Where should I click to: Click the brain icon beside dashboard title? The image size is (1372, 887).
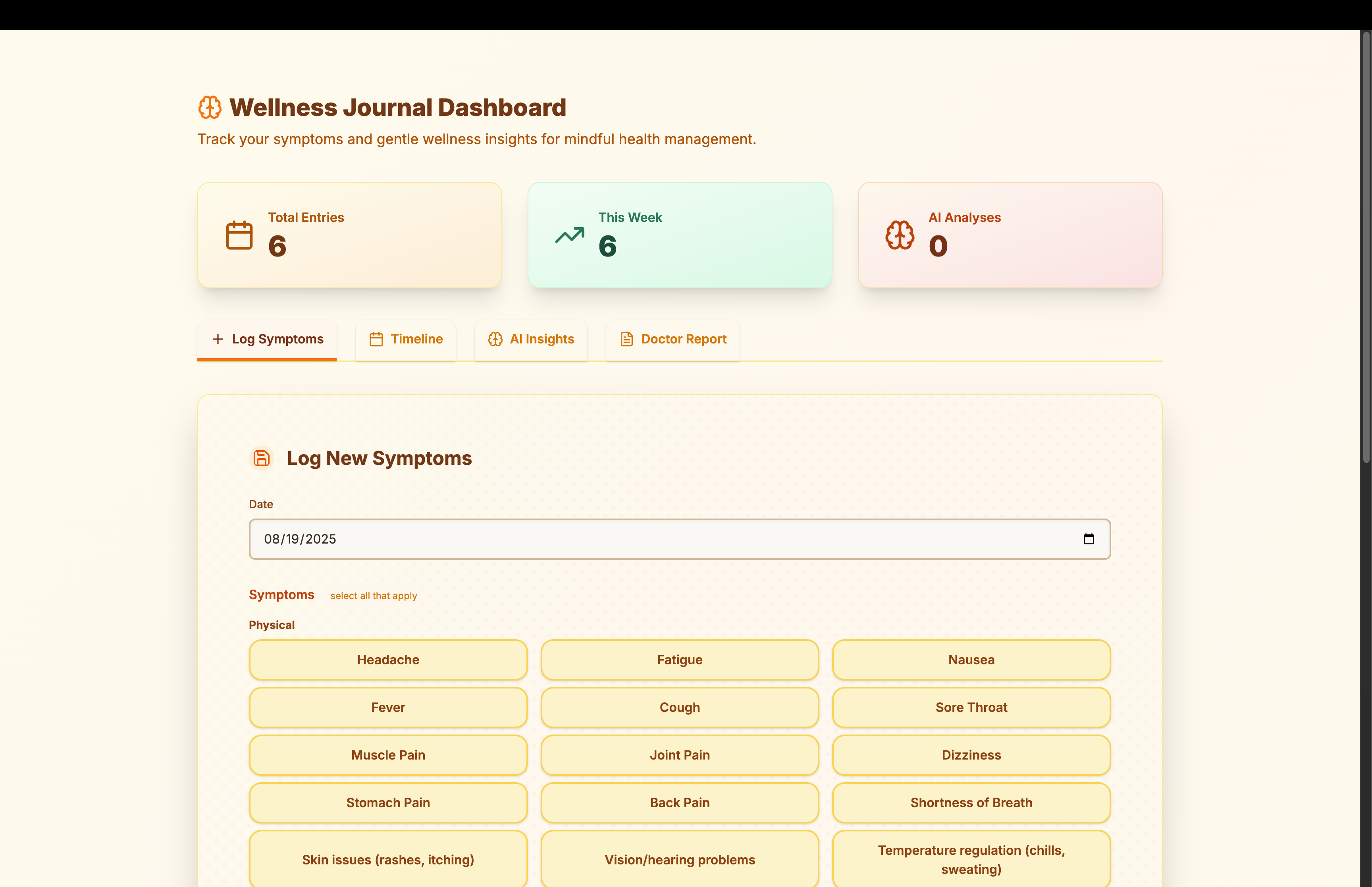(x=210, y=108)
